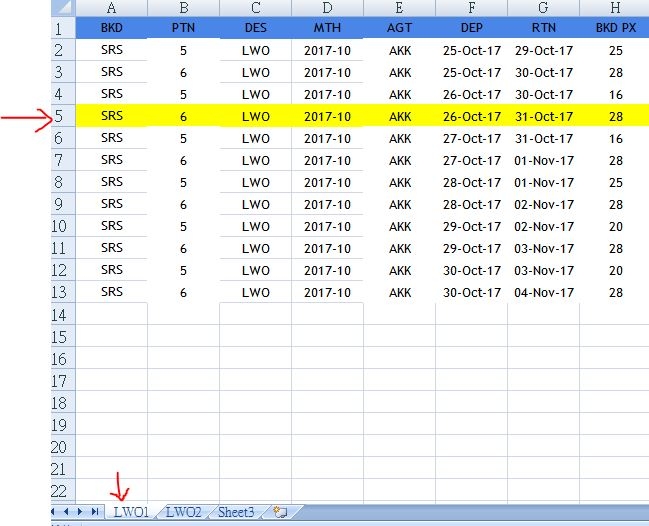The image size is (649, 526).
Task: Select RTN cell 01-Nov-17 in row 7
Action: [543, 160]
